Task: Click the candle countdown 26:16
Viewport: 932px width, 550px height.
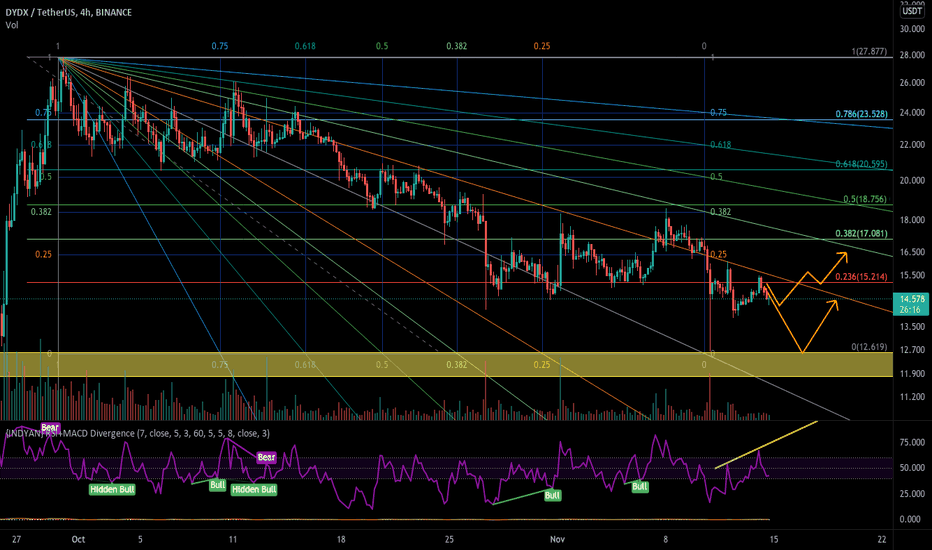Action: pyautogui.click(x=910, y=309)
